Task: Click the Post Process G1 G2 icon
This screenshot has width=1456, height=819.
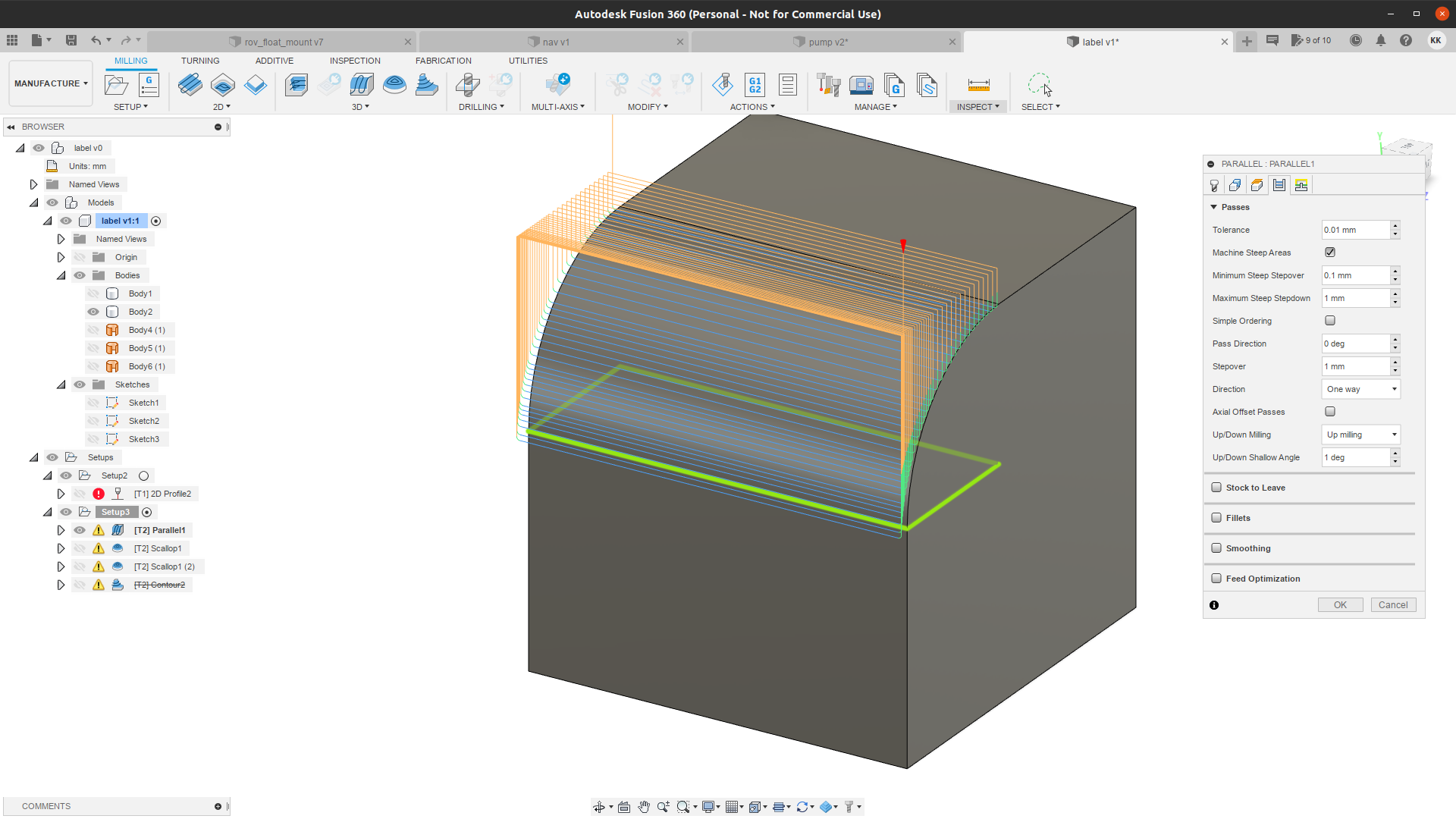Action: [x=755, y=85]
